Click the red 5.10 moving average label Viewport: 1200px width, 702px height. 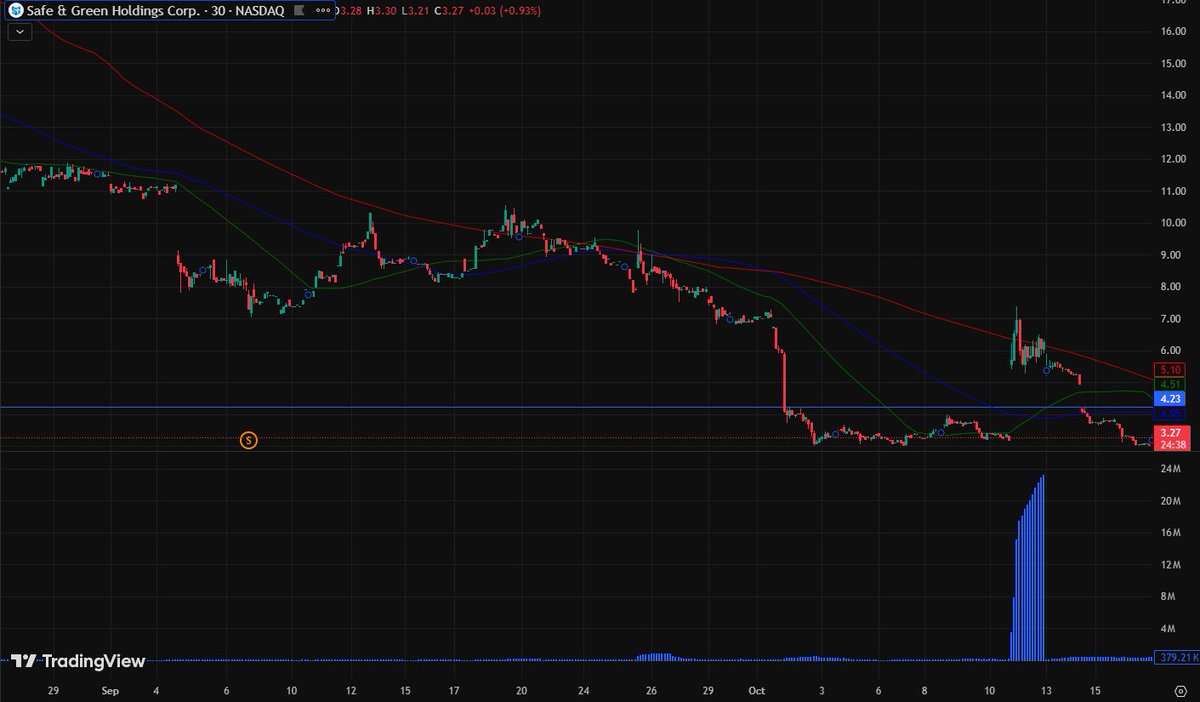click(1169, 370)
